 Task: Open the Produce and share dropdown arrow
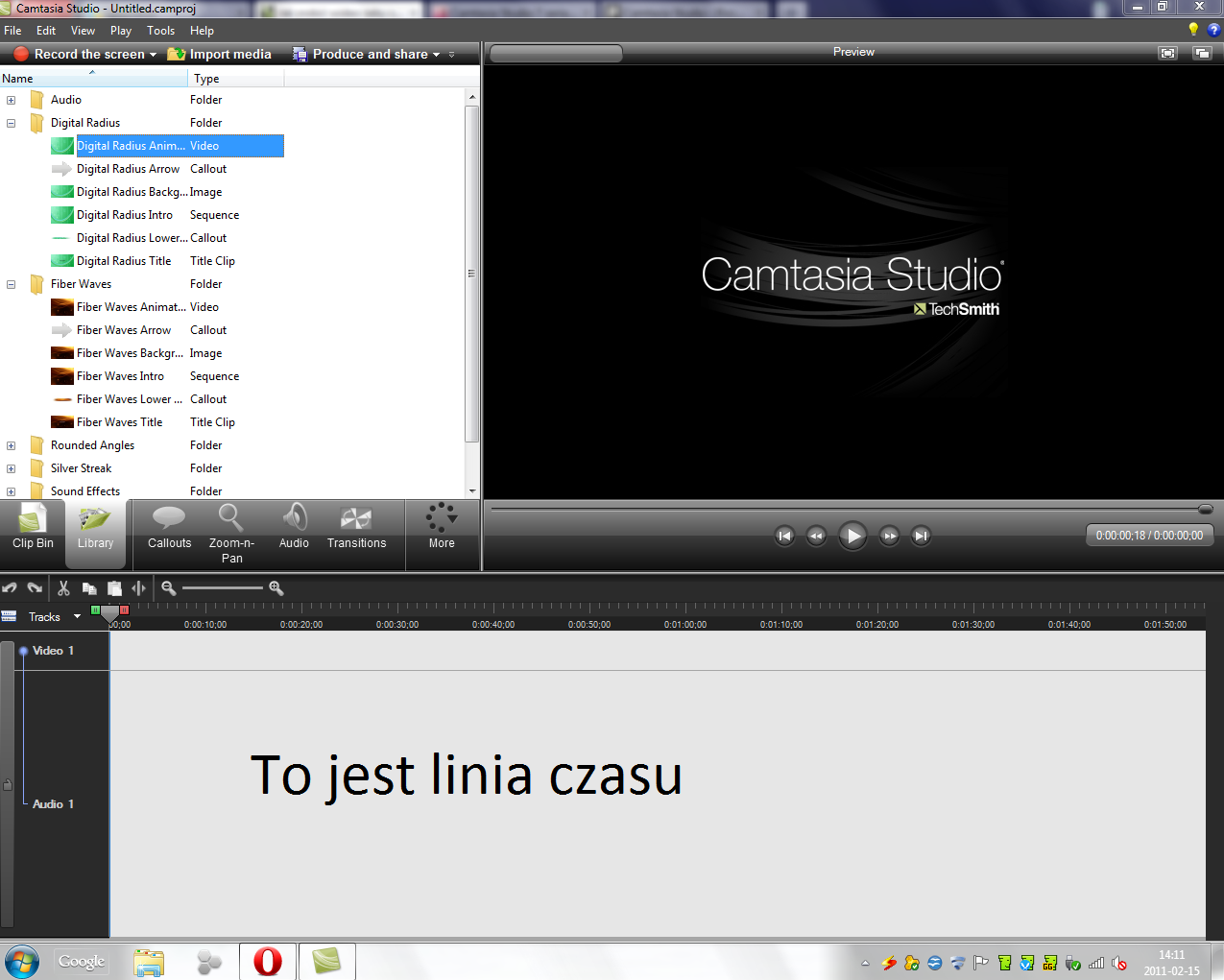coord(436,55)
